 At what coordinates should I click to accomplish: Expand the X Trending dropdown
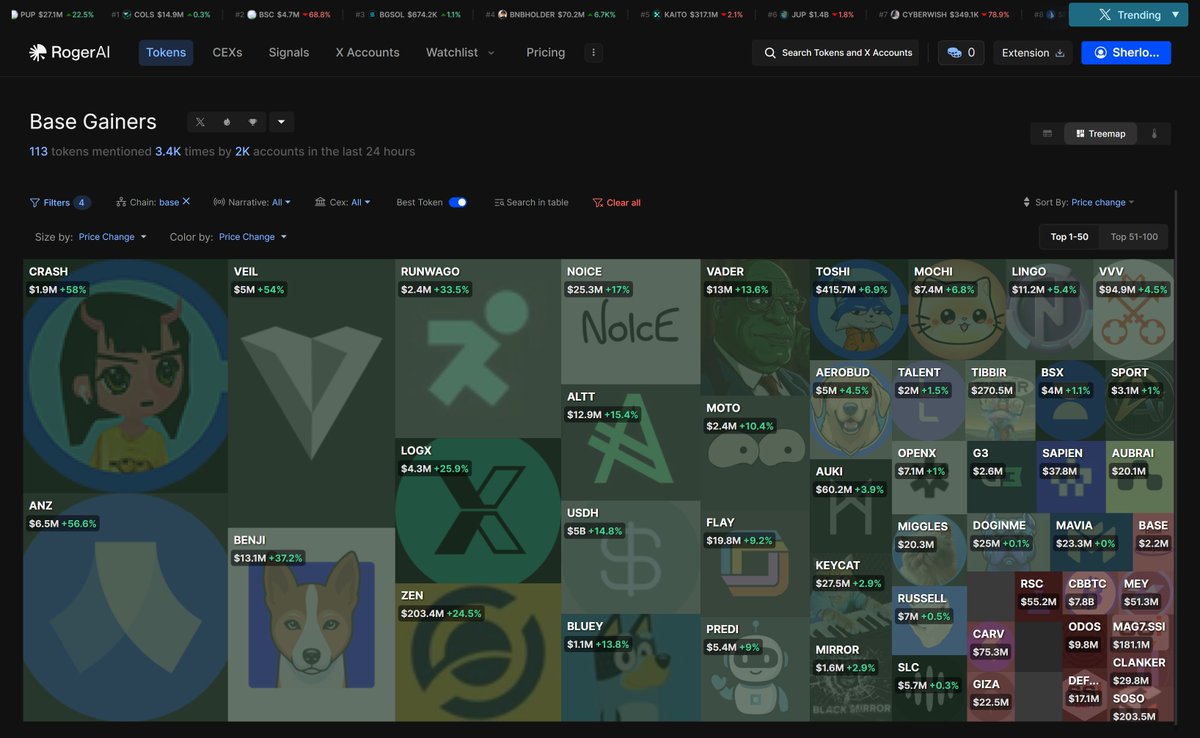[x=1128, y=15]
